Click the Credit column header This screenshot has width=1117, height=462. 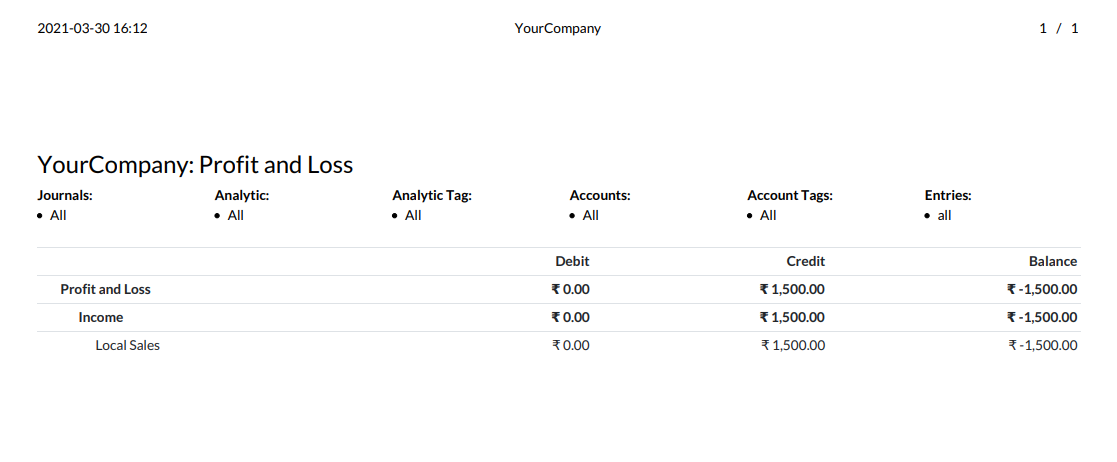point(806,261)
